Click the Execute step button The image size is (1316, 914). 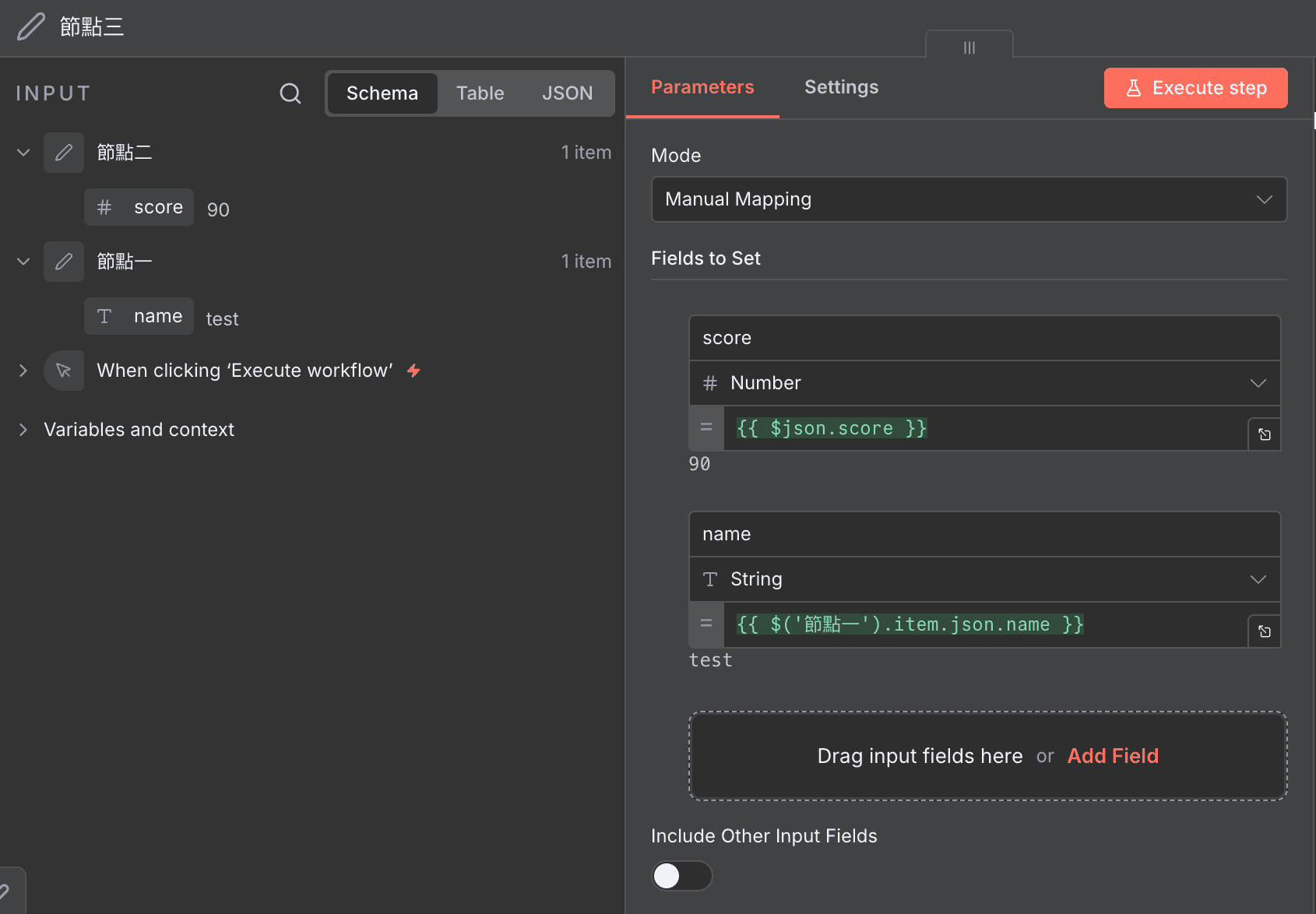coord(1195,88)
